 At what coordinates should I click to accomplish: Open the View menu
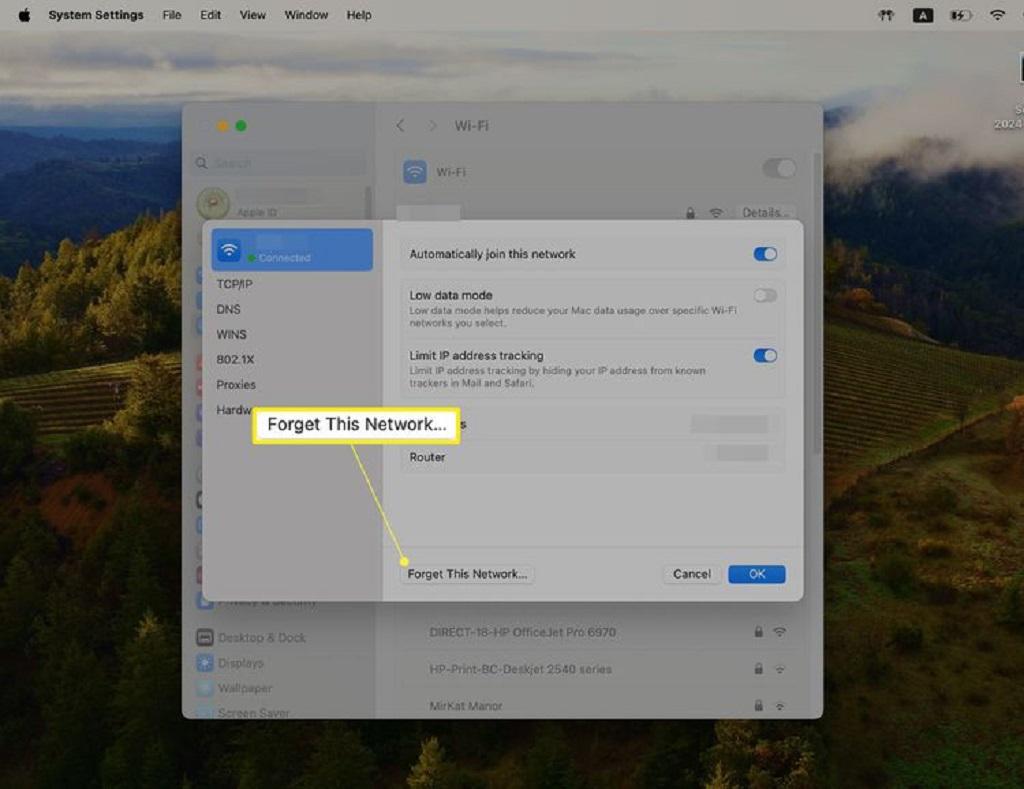252,14
